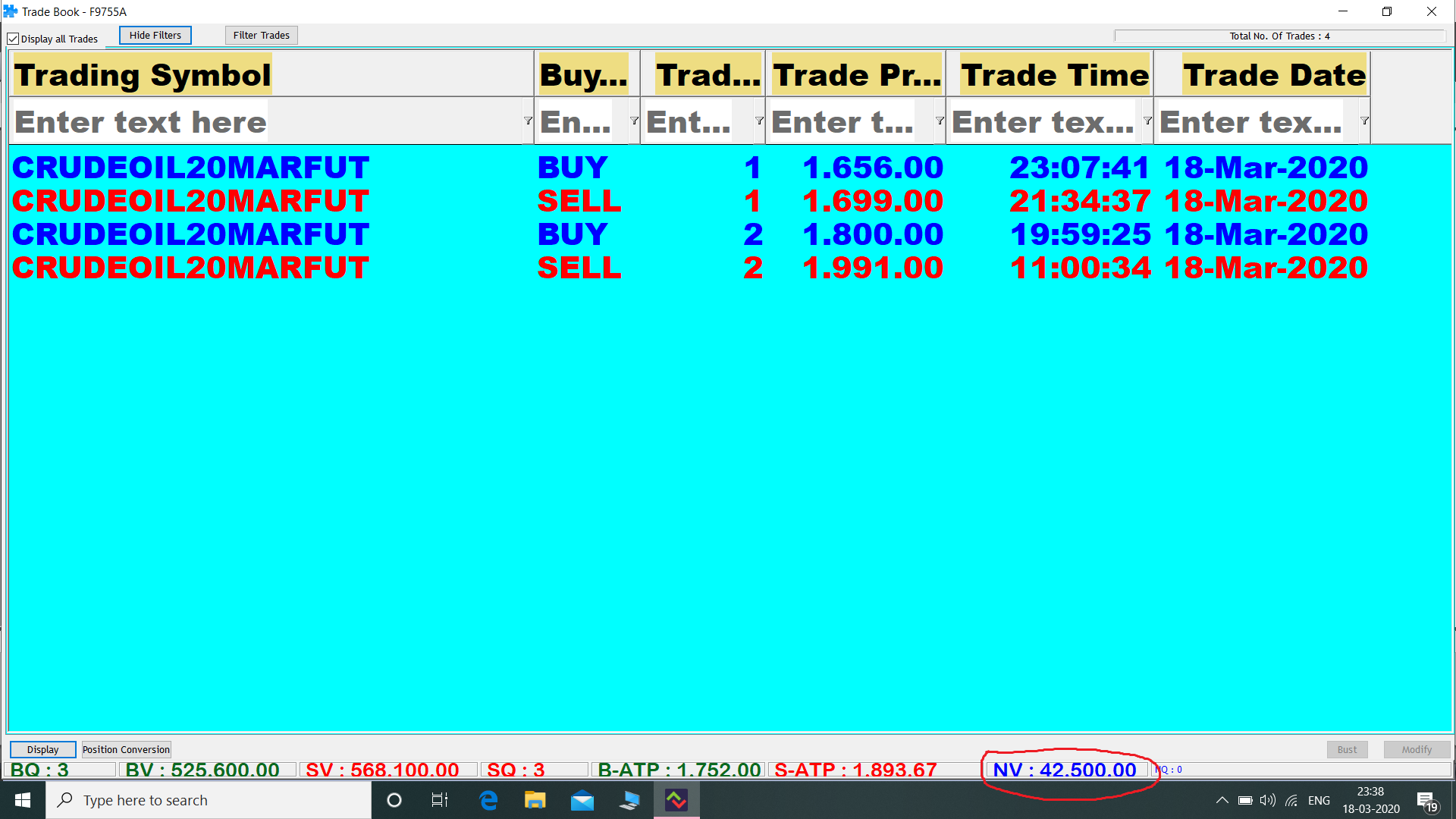
Task: Open Microsoft Edge from the taskbar
Action: coord(488,800)
